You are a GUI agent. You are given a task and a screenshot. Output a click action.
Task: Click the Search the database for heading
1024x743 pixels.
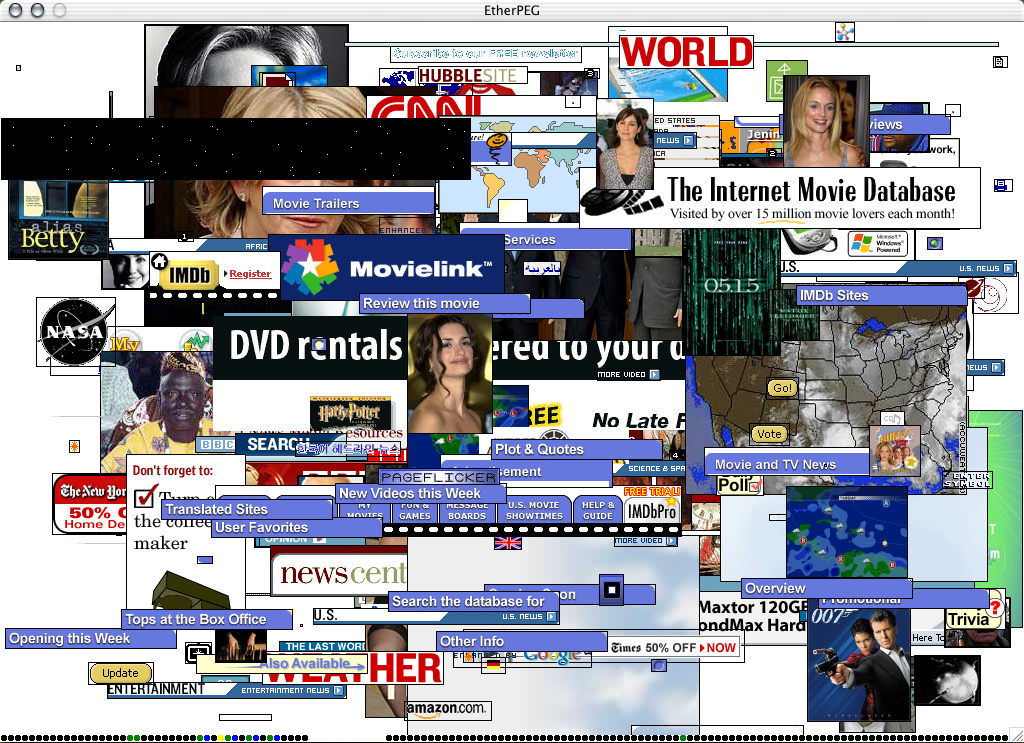pyautogui.click(x=473, y=601)
